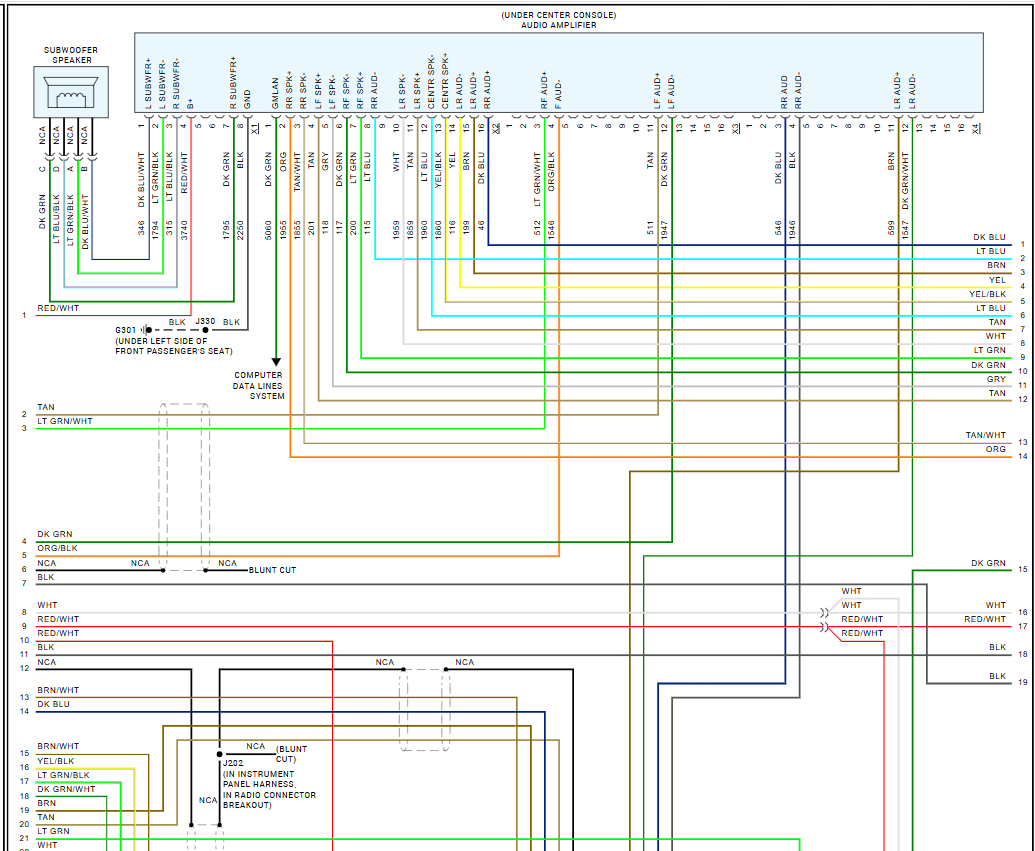The width and height of the screenshot is (1035, 851).
Task: Click circuit number 5060 on wire
Action: [x=268, y=228]
